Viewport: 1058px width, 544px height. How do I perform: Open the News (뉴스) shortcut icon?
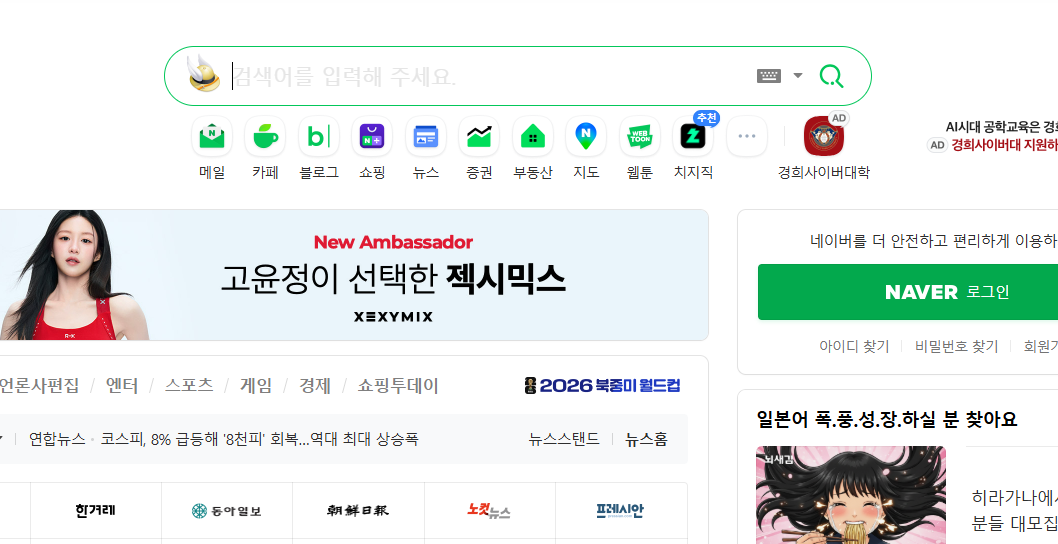pyautogui.click(x=426, y=136)
